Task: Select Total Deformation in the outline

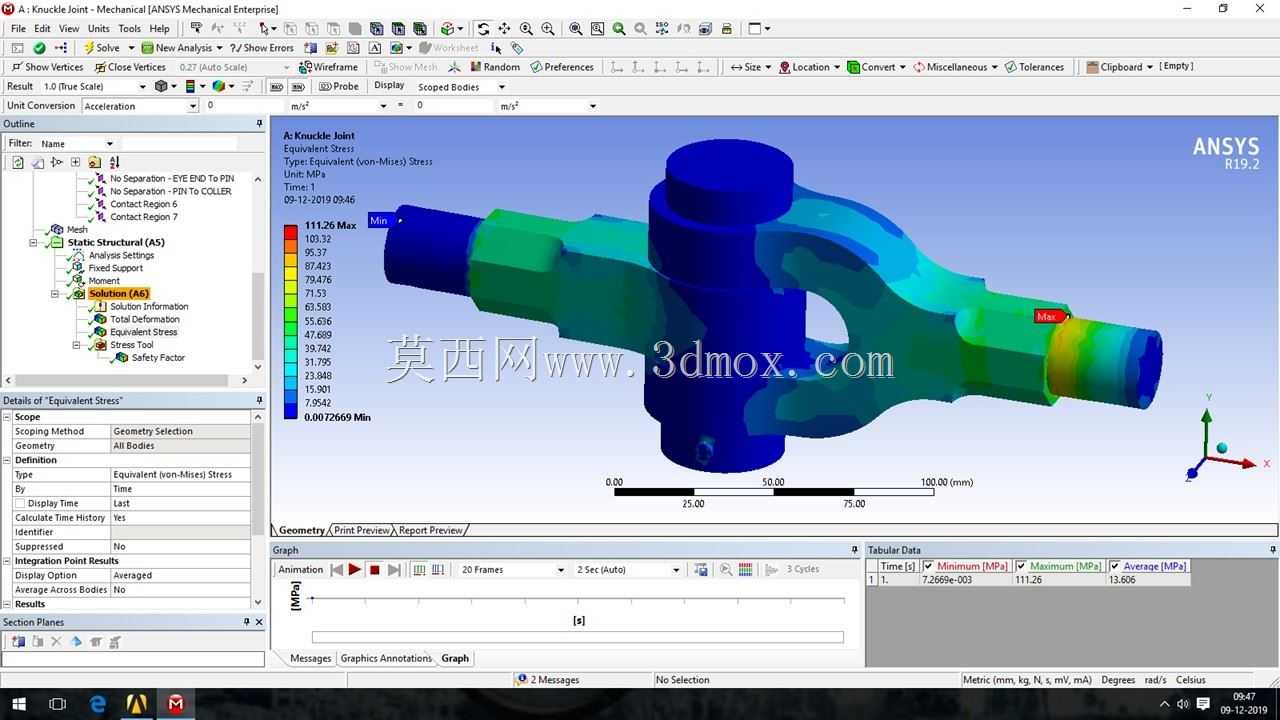Action: point(145,320)
